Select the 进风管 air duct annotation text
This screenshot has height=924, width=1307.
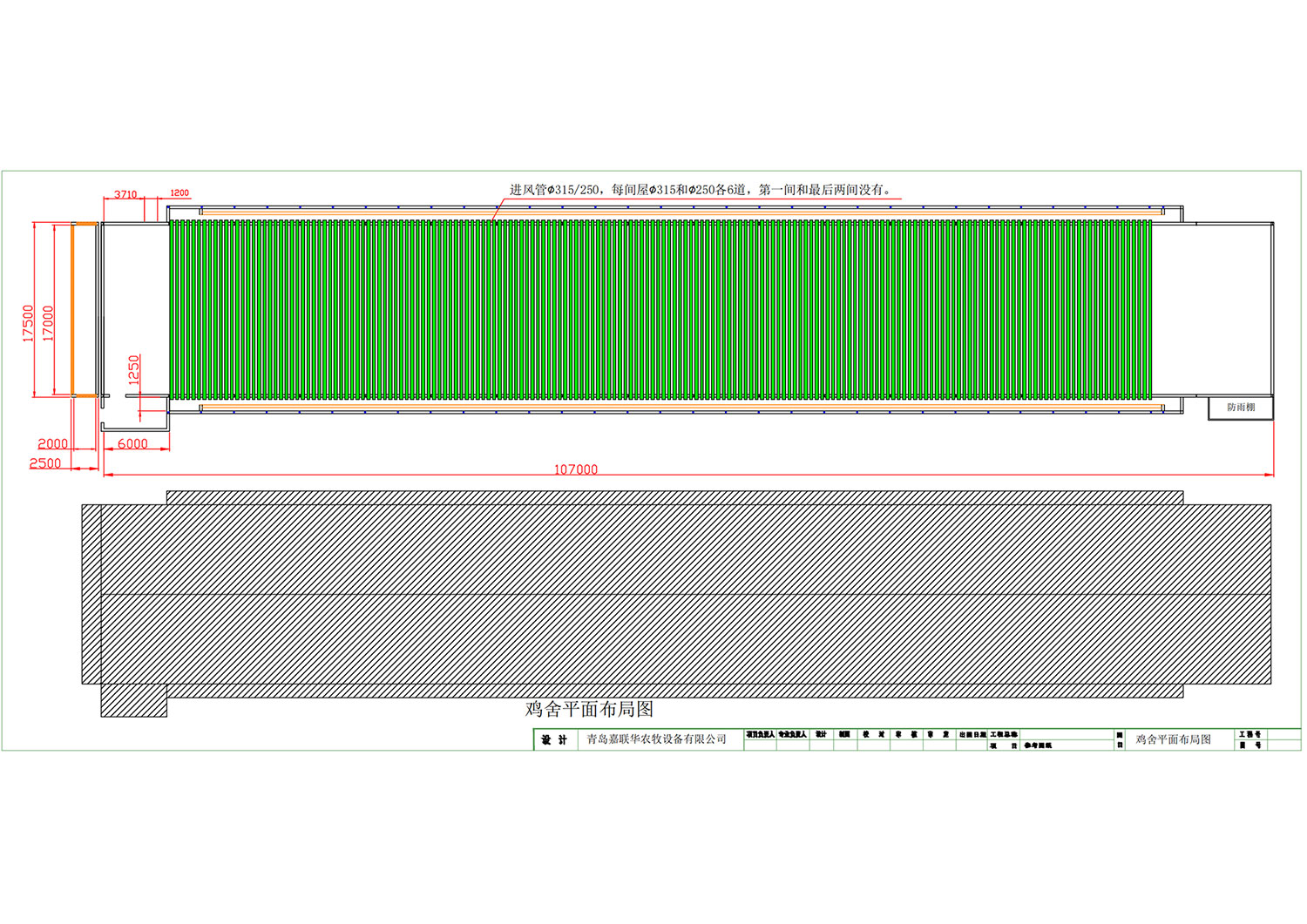coord(701,190)
